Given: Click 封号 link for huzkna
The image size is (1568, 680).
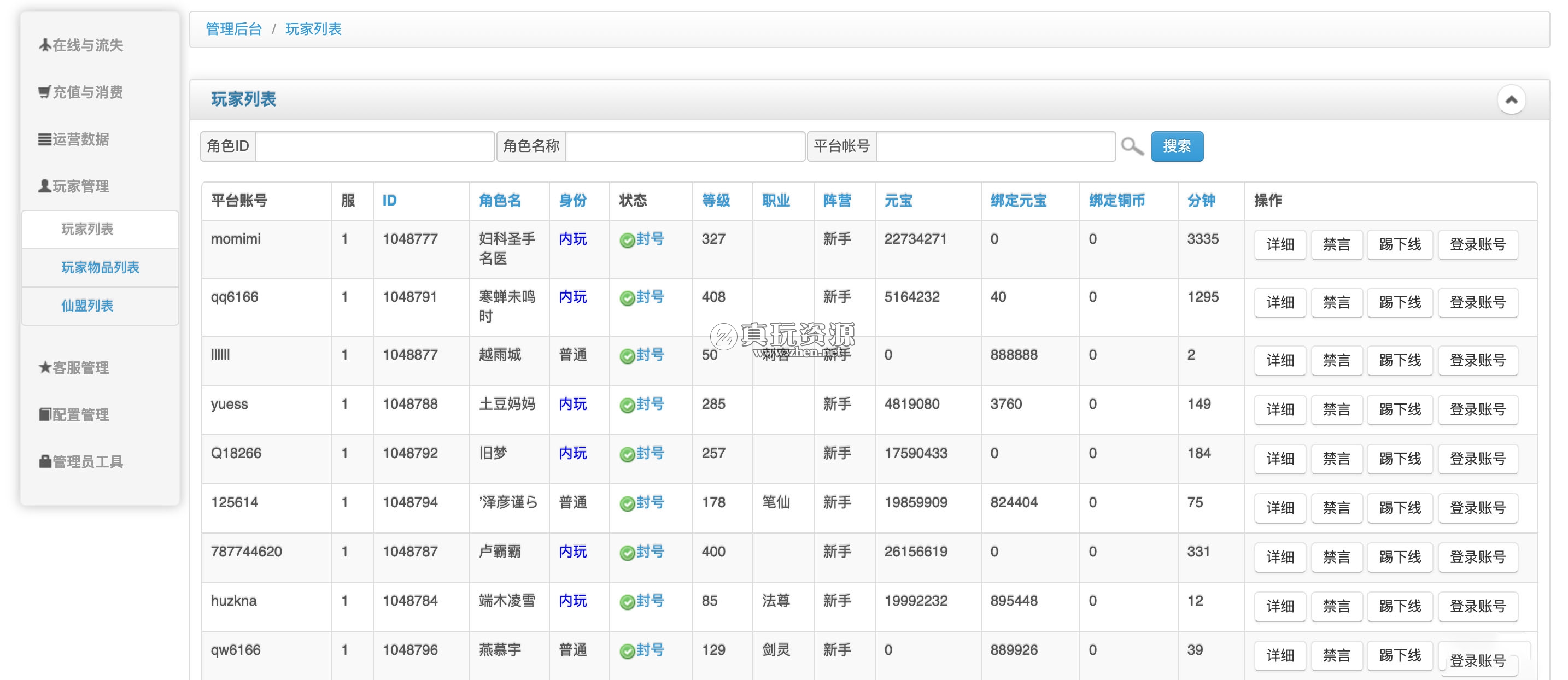Looking at the screenshot, I should (650, 601).
